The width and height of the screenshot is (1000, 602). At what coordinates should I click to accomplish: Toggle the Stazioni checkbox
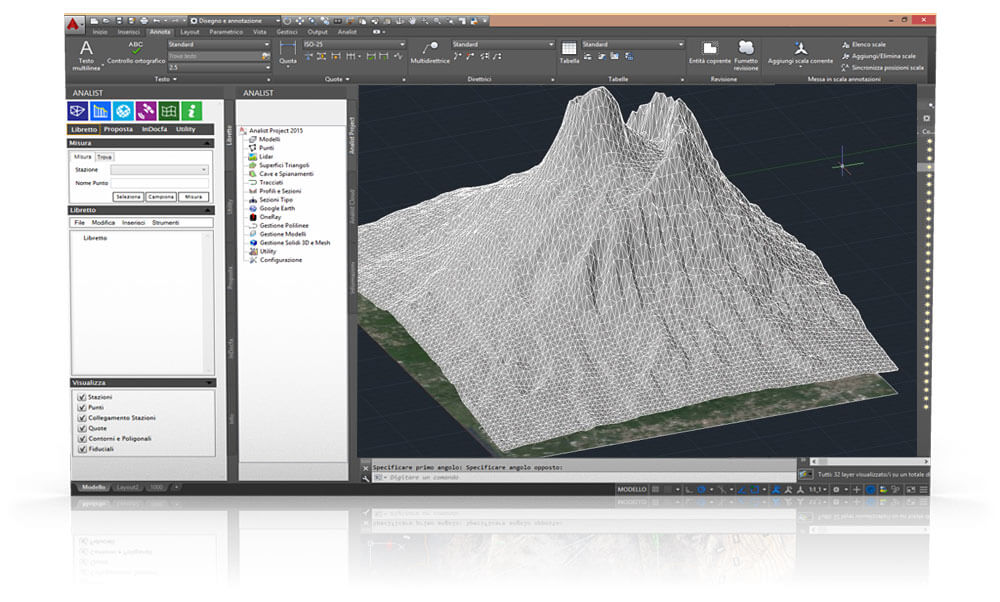click(82, 397)
